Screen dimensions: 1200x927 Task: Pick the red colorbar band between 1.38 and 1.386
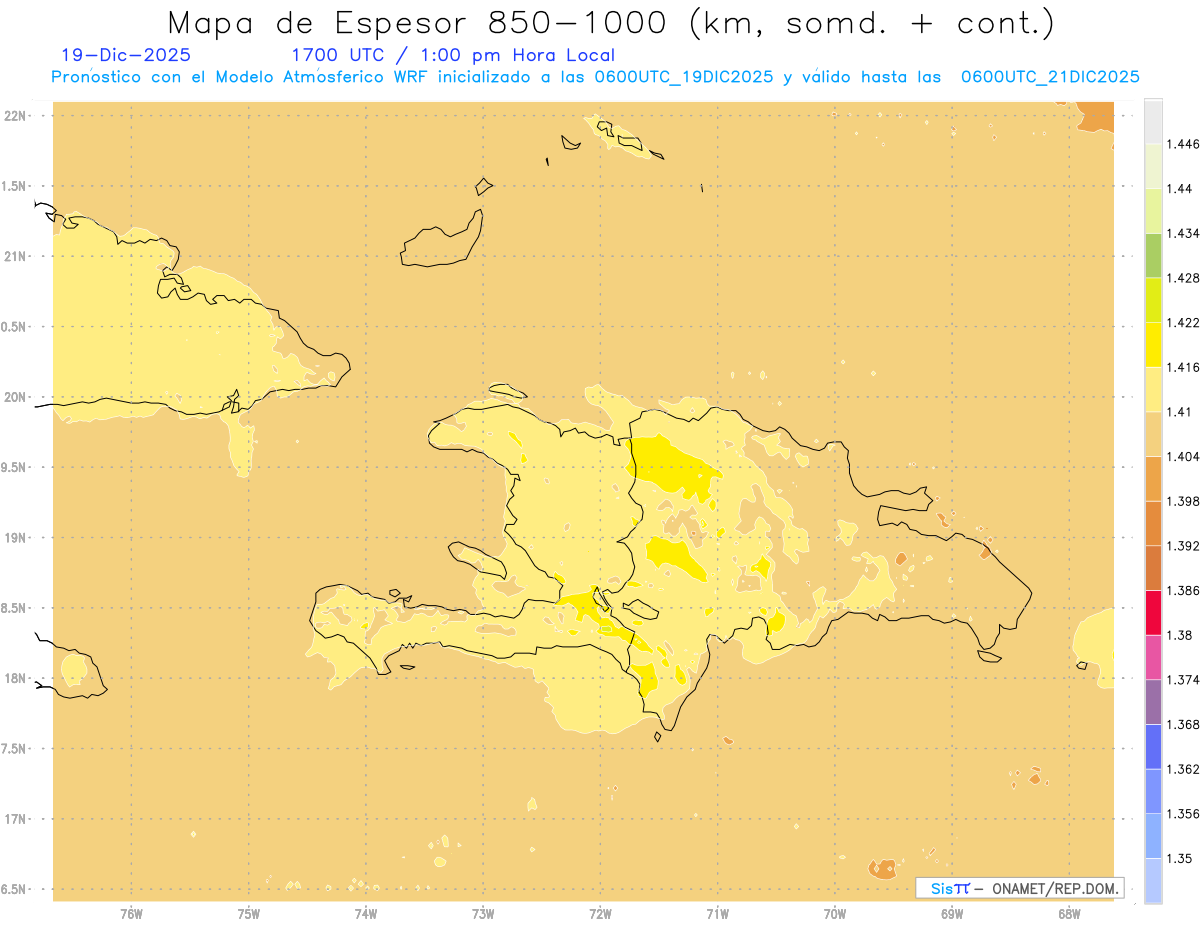click(1153, 612)
